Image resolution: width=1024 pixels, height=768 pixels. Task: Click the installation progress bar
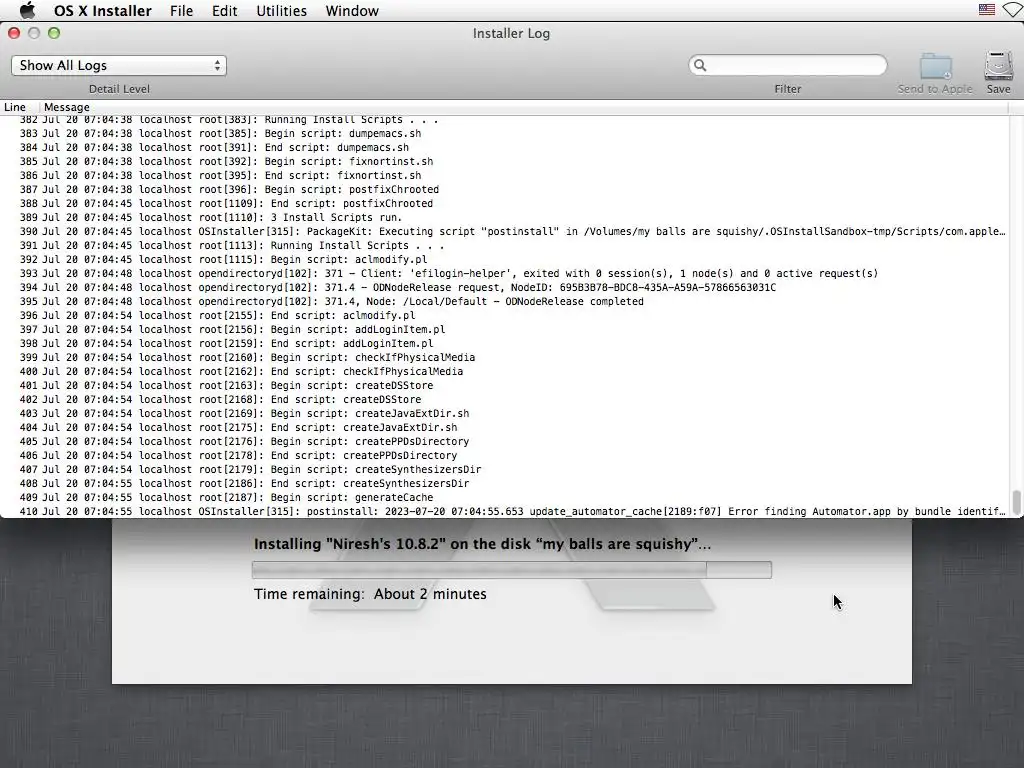point(512,569)
